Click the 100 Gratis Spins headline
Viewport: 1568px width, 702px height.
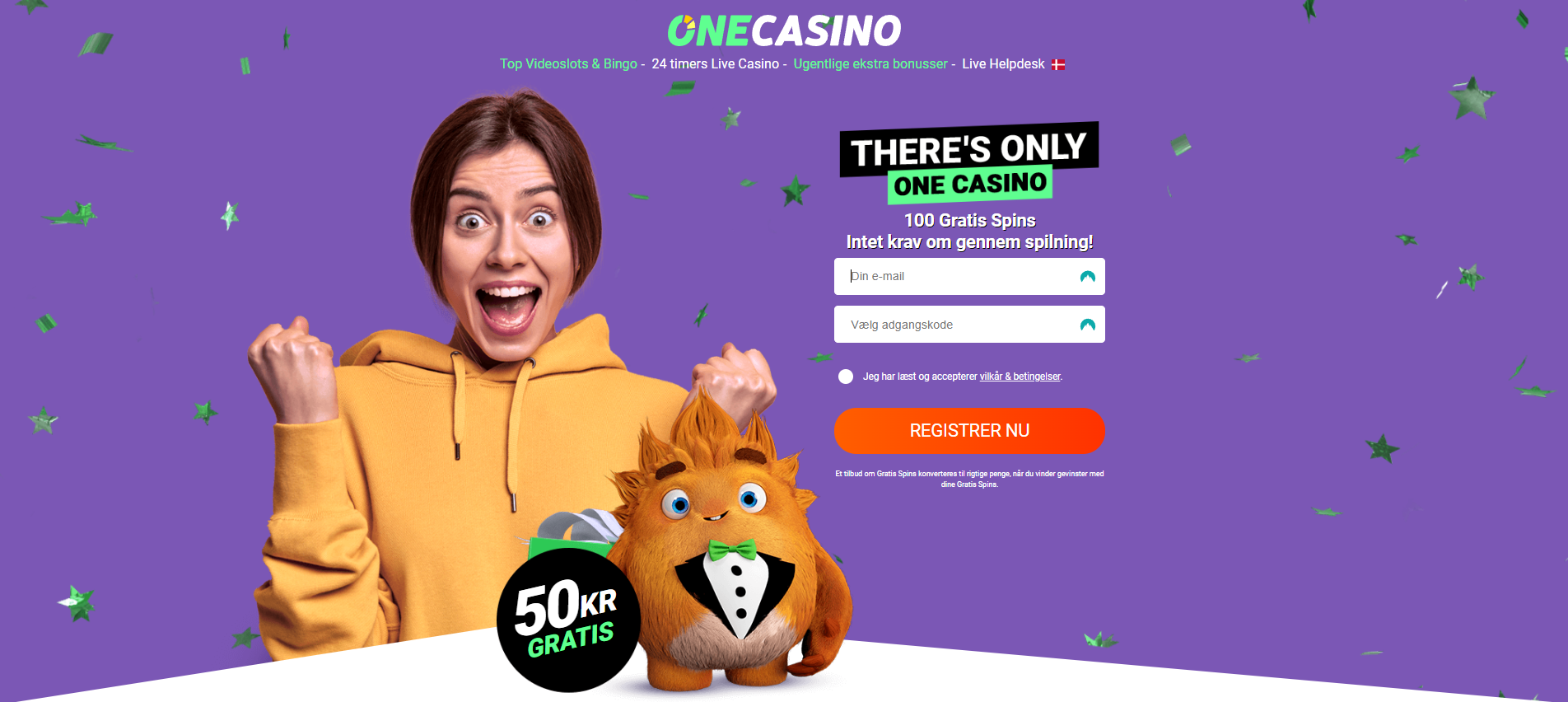(x=969, y=220)
